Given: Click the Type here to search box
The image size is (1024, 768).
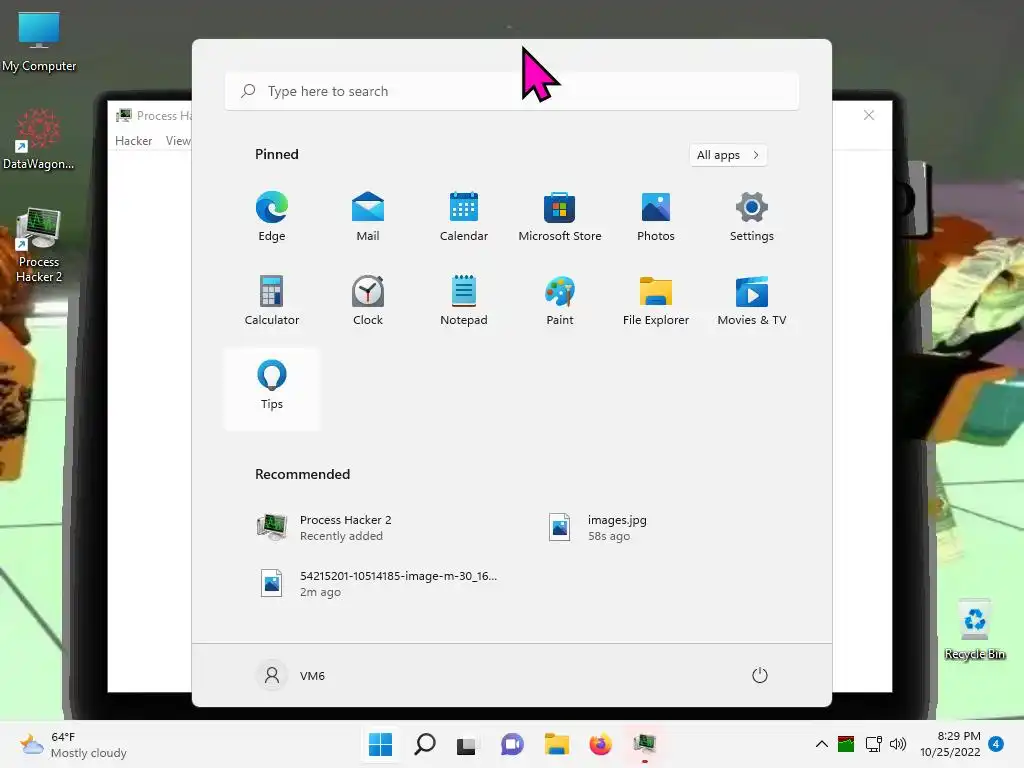Looking at the screenshot, I should point(511,91).
